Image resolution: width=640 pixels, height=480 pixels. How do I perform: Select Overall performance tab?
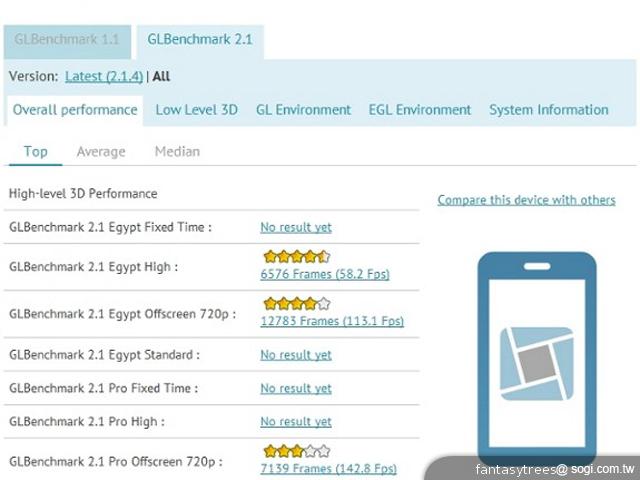[75, 110]
